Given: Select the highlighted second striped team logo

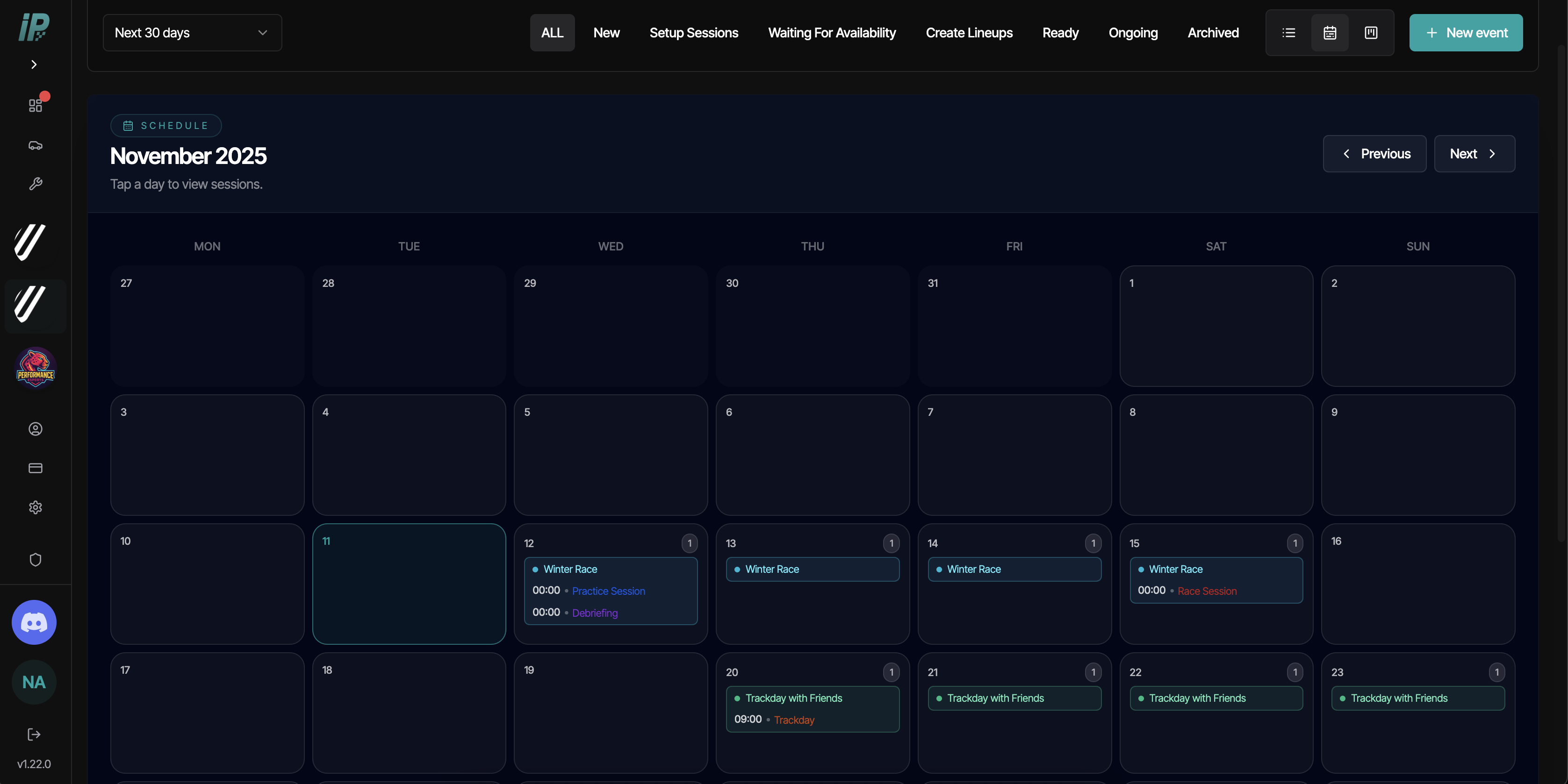Looking at the screenshot, I should coord(36,305).
